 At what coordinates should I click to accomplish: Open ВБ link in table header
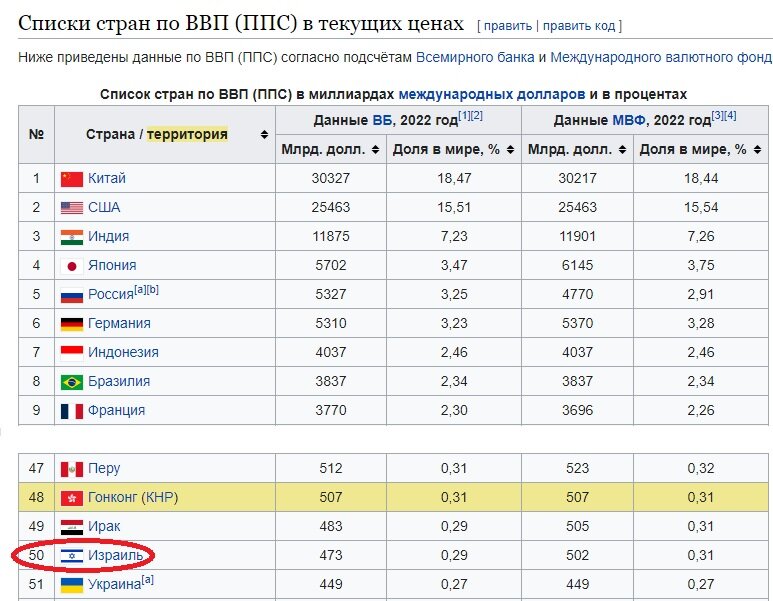(x=383, y=120)
